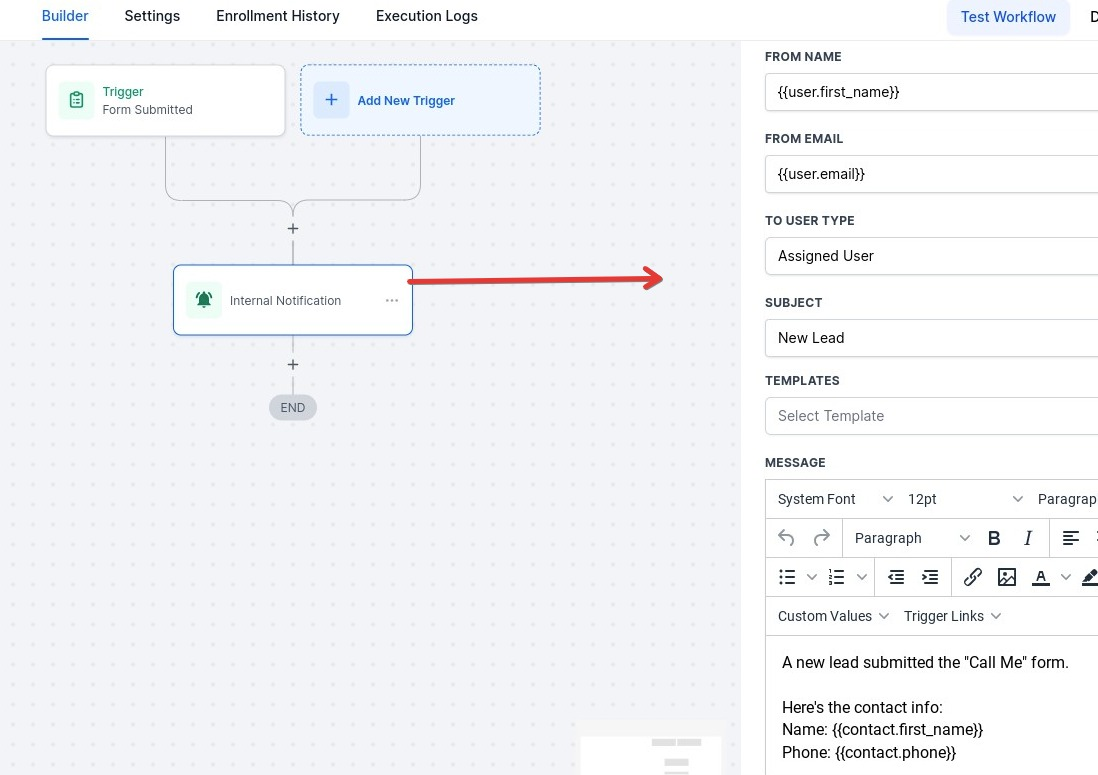Apply a bulleted list

787,577
